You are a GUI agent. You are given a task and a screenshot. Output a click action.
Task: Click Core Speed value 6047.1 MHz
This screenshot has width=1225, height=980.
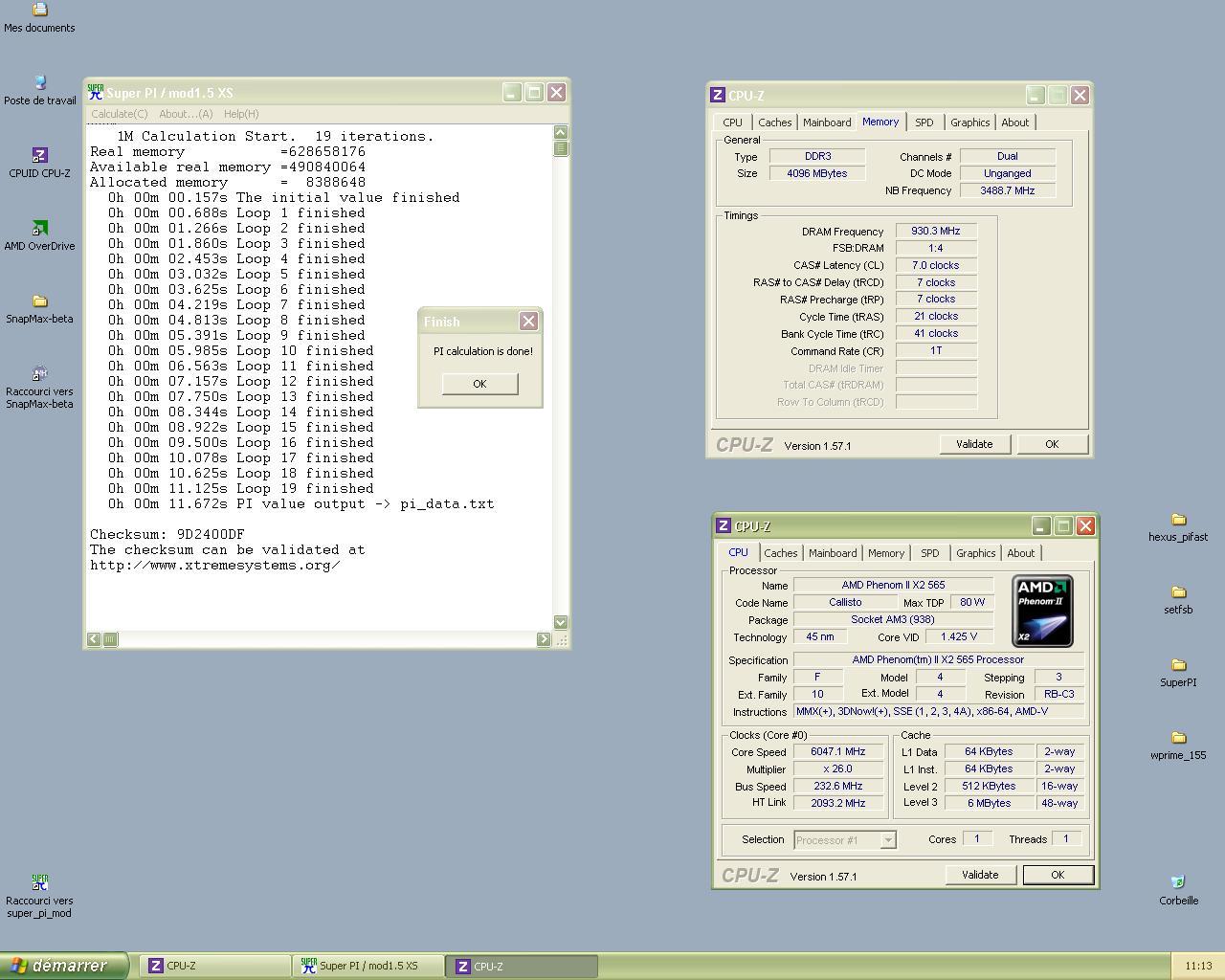click(x=837, y=751)
